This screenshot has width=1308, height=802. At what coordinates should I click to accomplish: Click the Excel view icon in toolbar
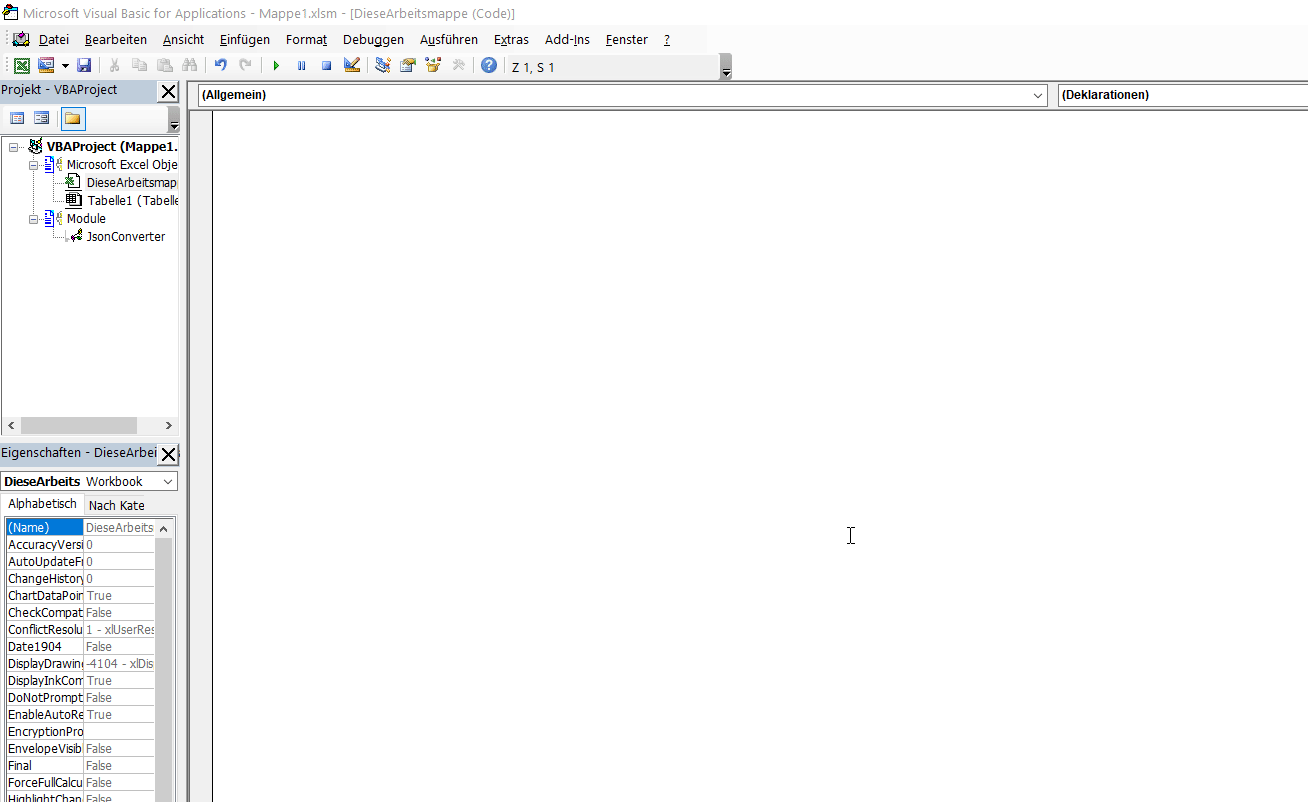point(21,66)
